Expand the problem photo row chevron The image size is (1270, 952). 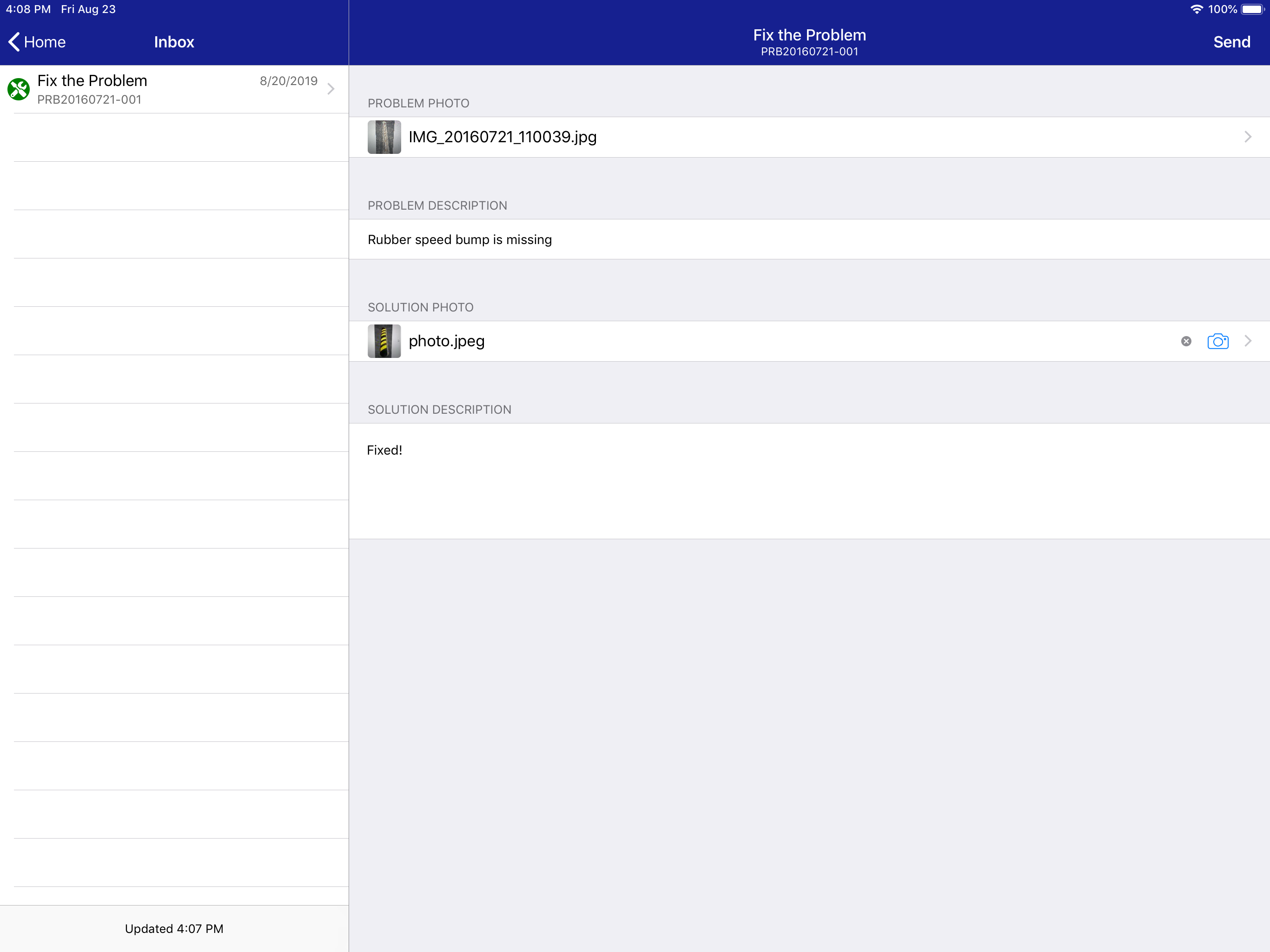tap(1247, 137)
